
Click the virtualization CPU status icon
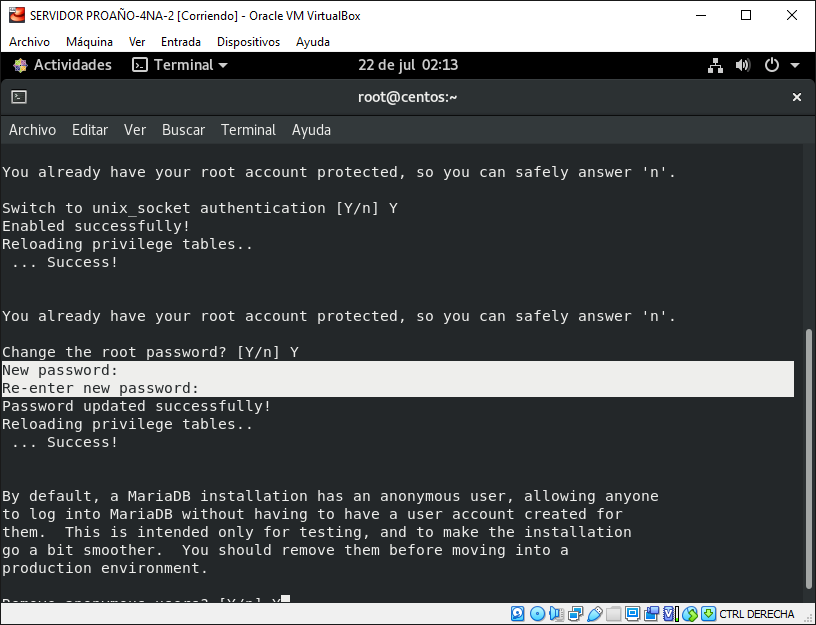point(671,614)
